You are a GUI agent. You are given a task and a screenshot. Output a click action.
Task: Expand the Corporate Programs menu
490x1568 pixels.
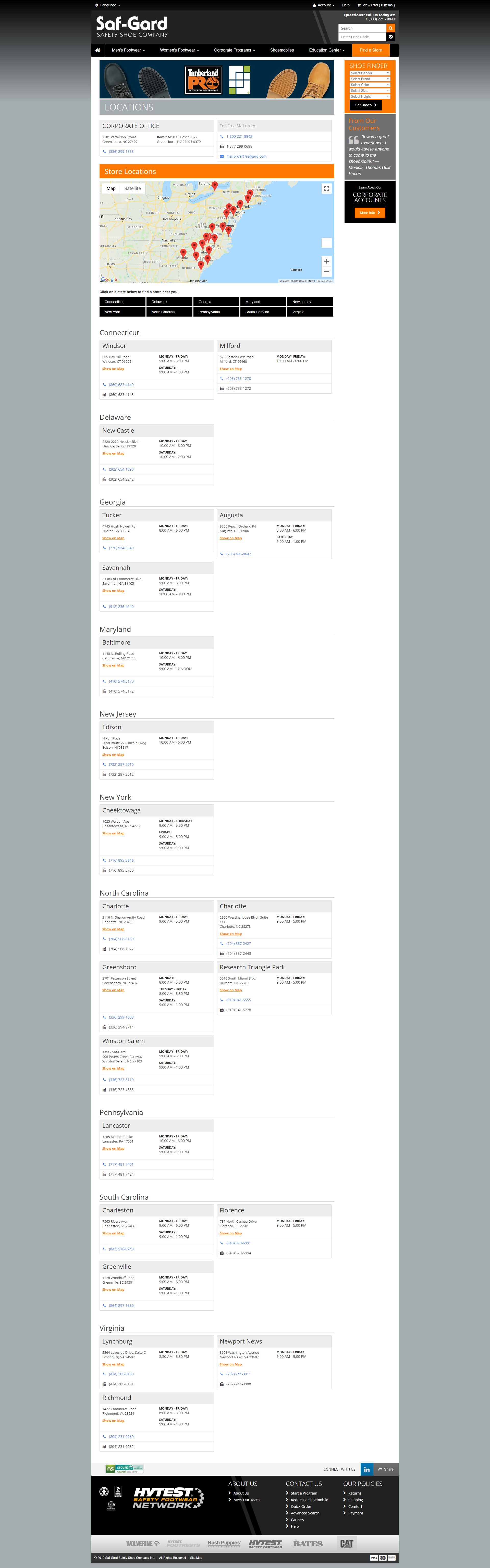click(x=234, y=50)
